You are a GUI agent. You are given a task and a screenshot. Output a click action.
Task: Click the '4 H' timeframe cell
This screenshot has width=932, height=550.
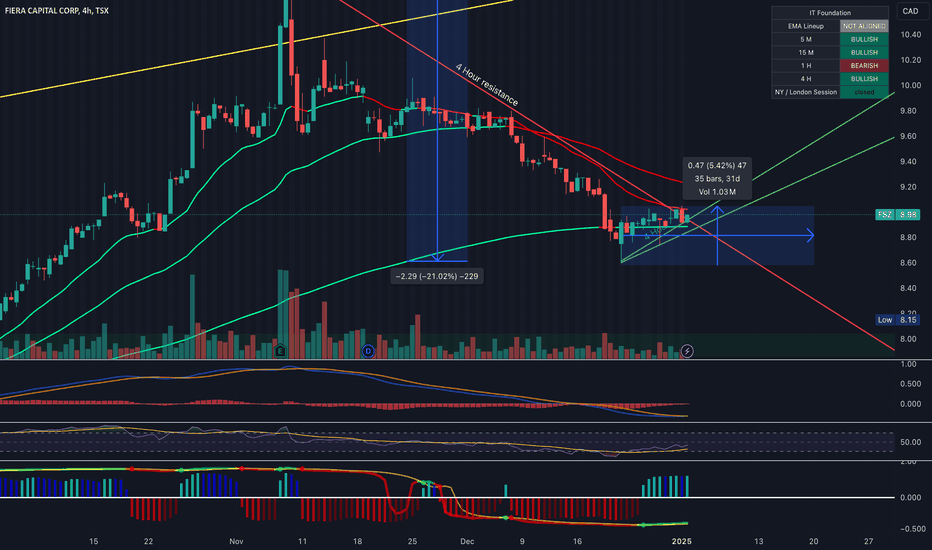[x=806, y=78]
